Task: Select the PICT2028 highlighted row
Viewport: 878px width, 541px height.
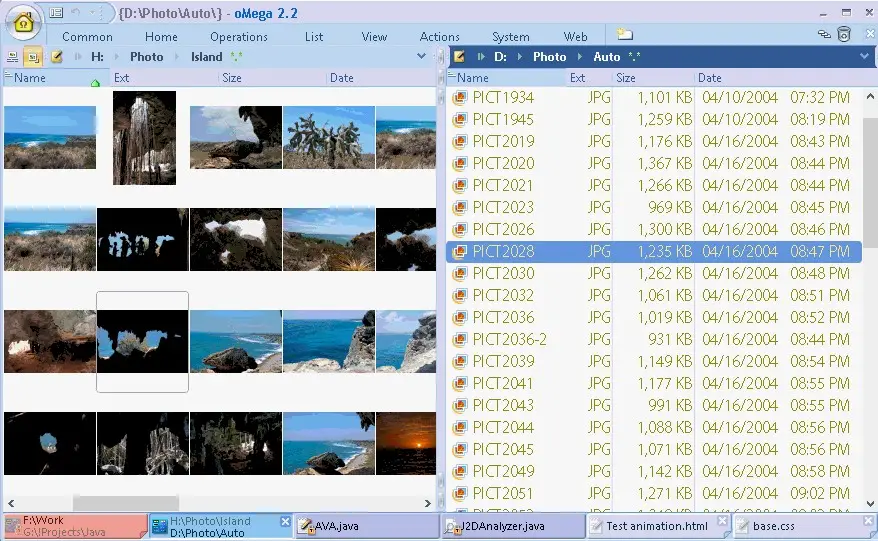Action: (654, 251)
